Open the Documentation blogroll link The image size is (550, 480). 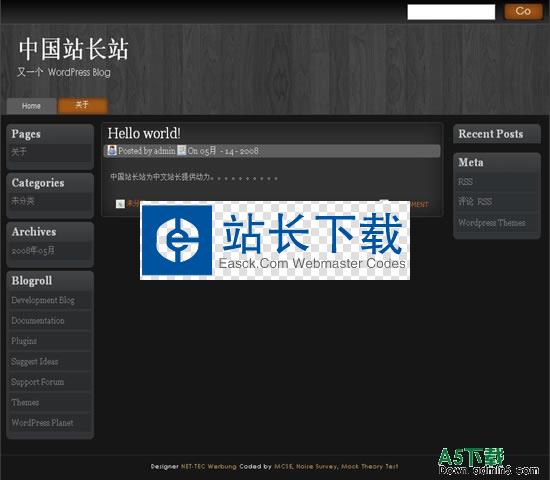point(38,321)
